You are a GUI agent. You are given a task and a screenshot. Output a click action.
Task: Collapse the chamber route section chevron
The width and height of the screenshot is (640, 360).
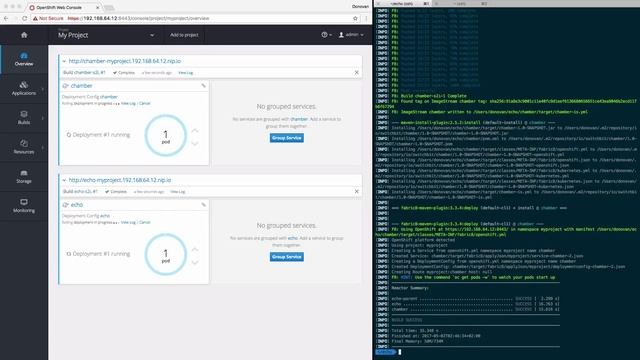(64, 61)
